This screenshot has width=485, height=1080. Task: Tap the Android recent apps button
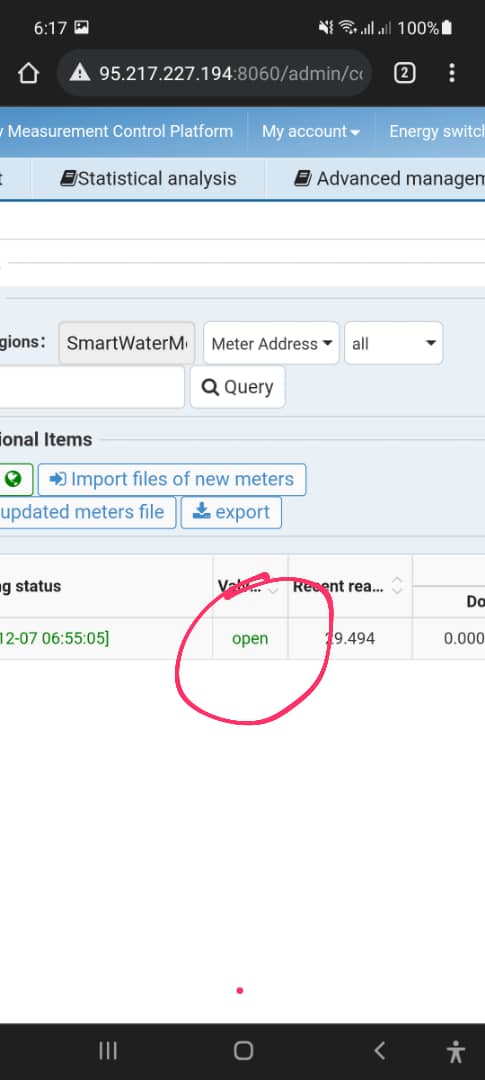pyautogui.click(x=107, y=1050)
